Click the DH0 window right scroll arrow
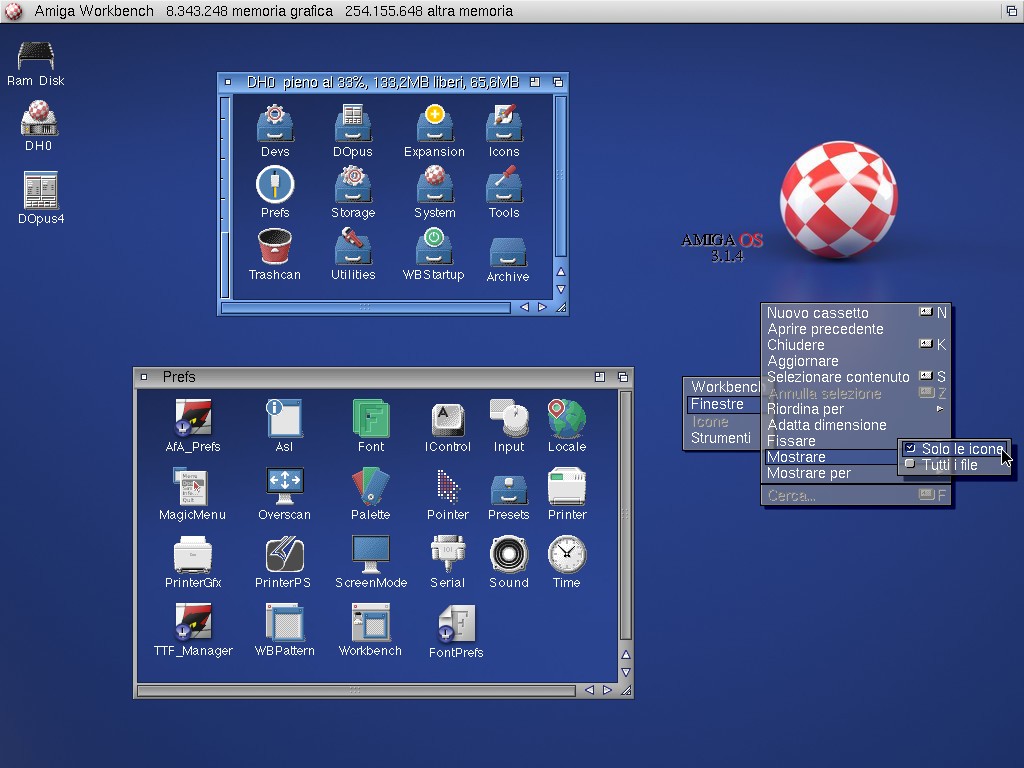The height and width of the screenshot is (768, 1024). [543, 307]
